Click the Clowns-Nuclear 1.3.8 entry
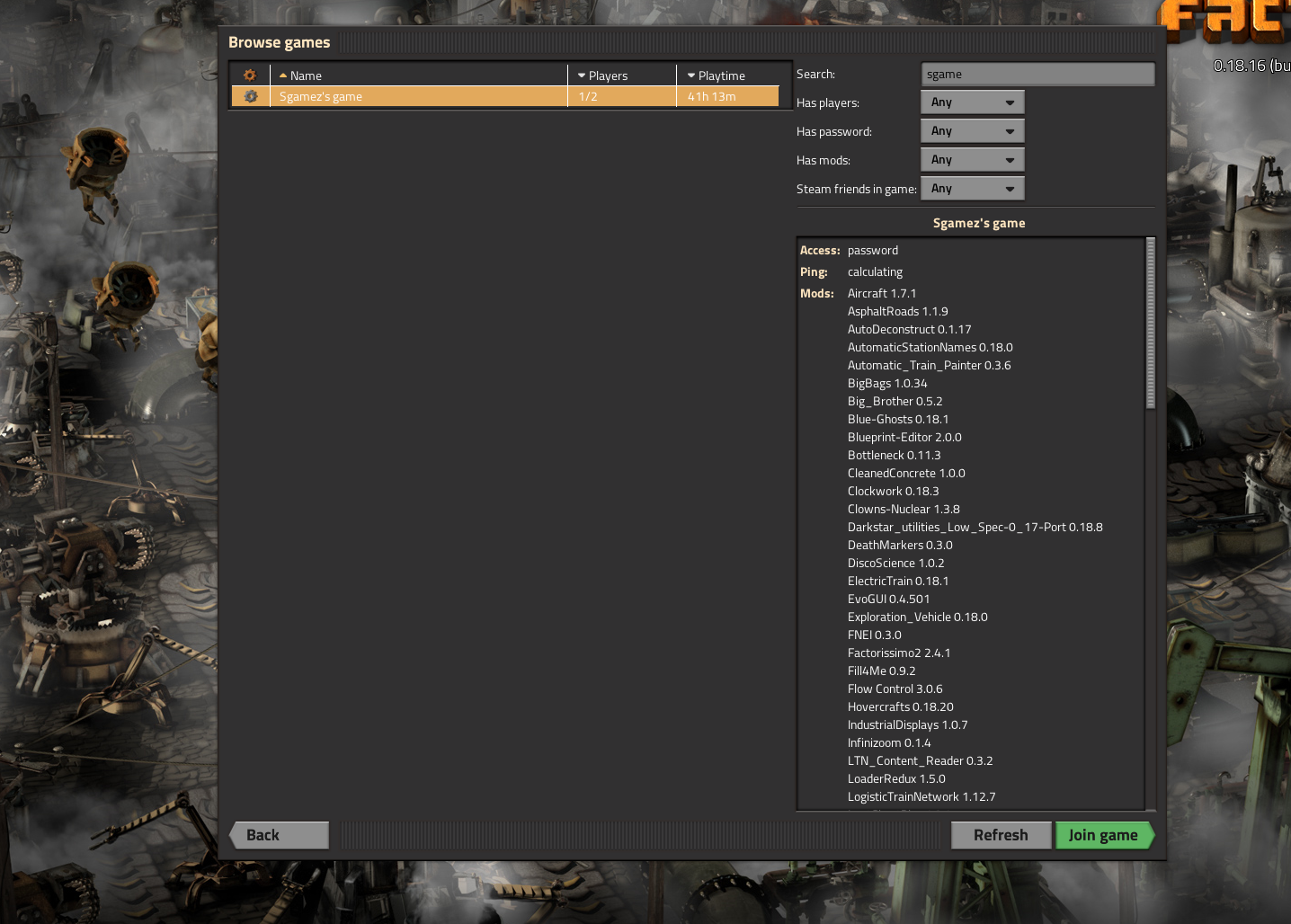Screen dimensions: 1291x924 coord(904,509)
